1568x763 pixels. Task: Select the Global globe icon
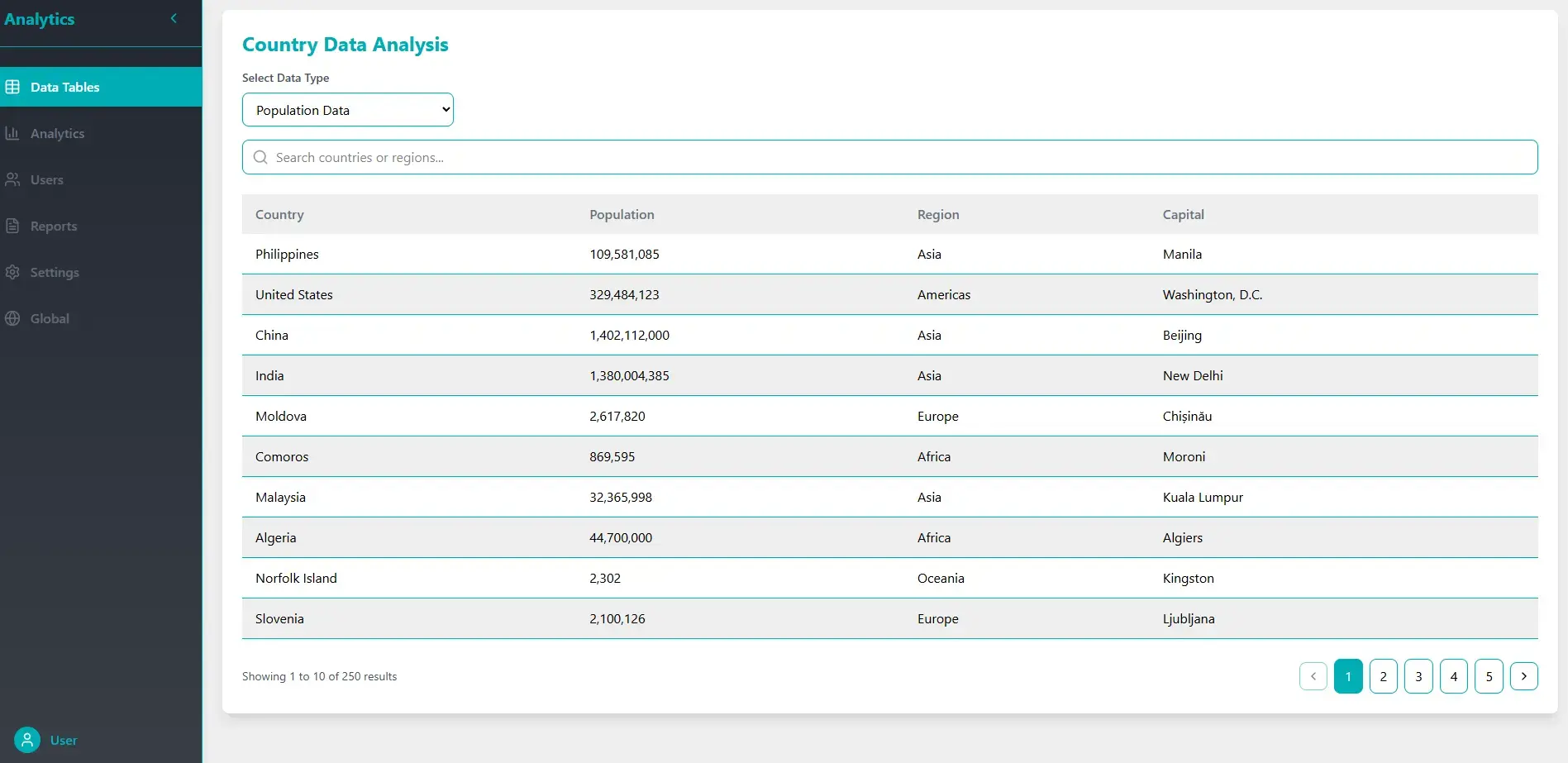(12, 318)
